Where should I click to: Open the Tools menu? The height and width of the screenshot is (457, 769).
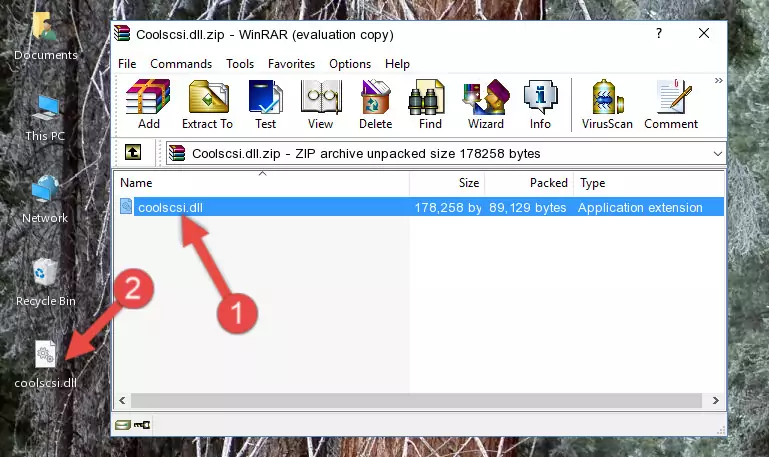point(240,64)
